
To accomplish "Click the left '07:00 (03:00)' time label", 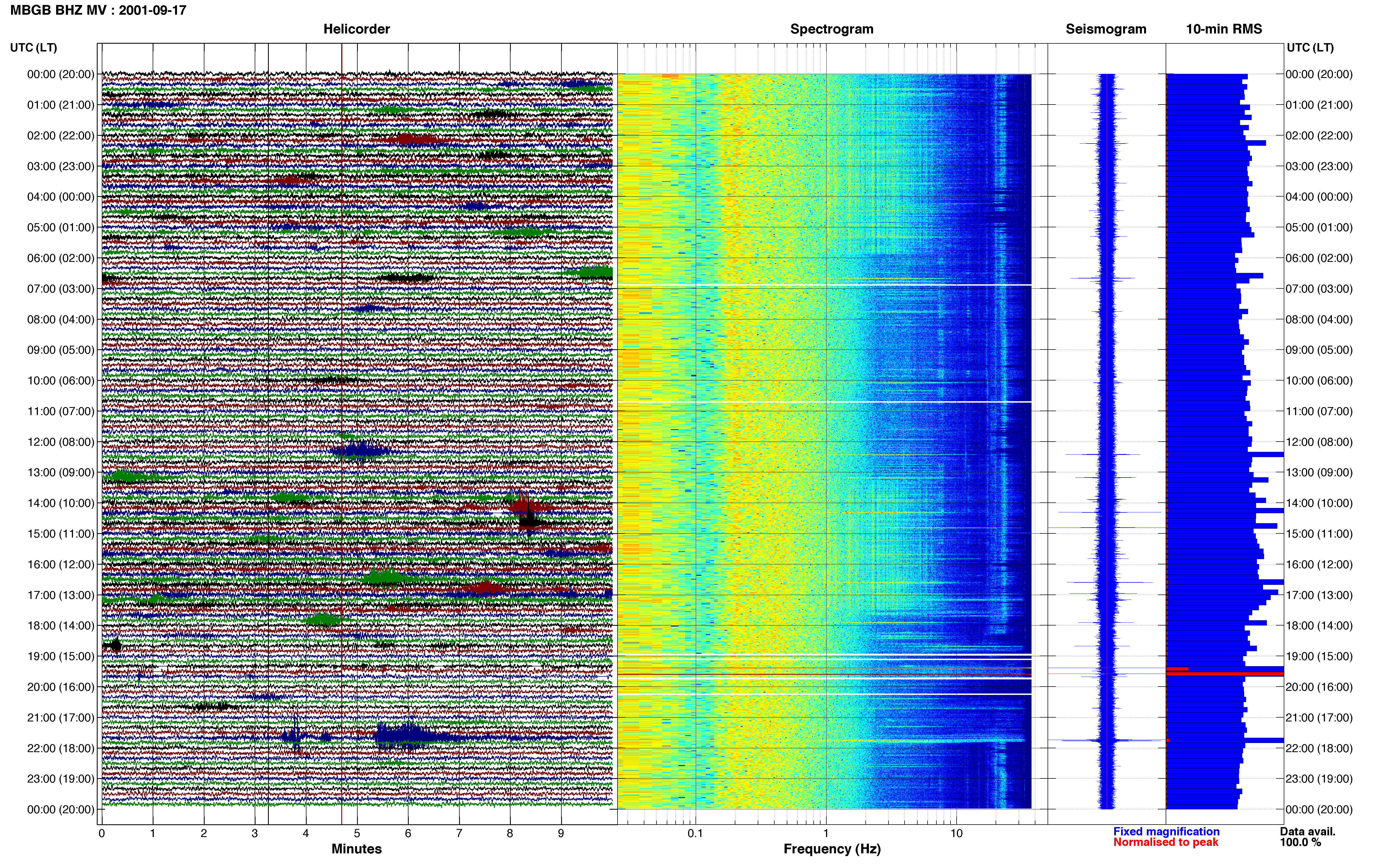I will click(x=61, y=289).
